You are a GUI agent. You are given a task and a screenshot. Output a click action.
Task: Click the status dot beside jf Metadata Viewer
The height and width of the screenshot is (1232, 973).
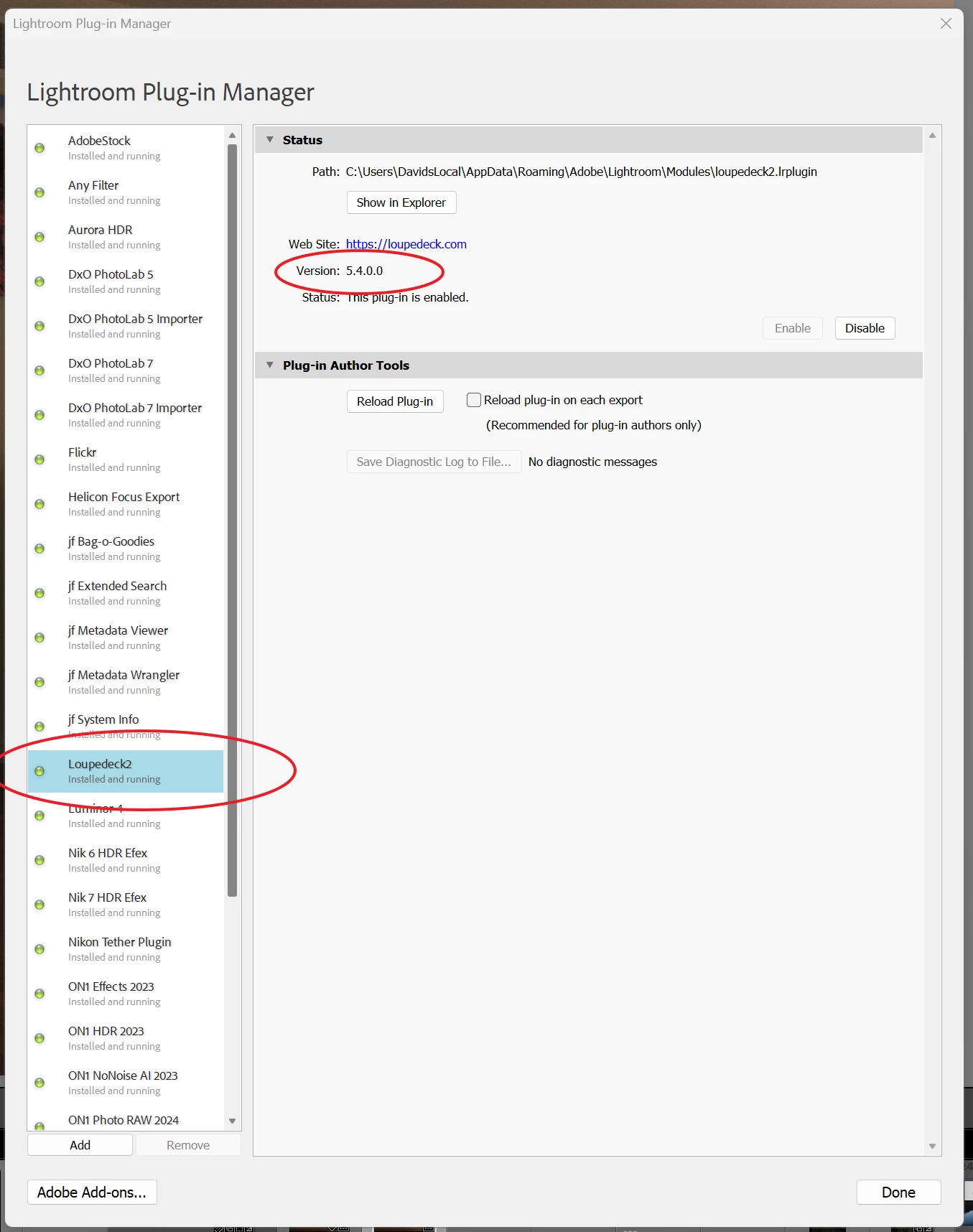tap(39, 638)
